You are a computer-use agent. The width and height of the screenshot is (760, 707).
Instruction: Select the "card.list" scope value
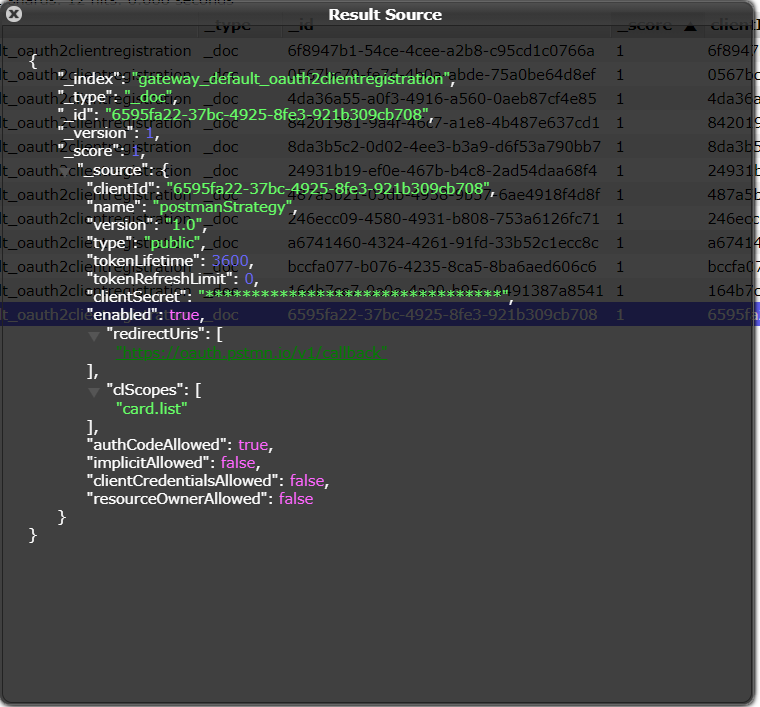(x=151, y=408)
